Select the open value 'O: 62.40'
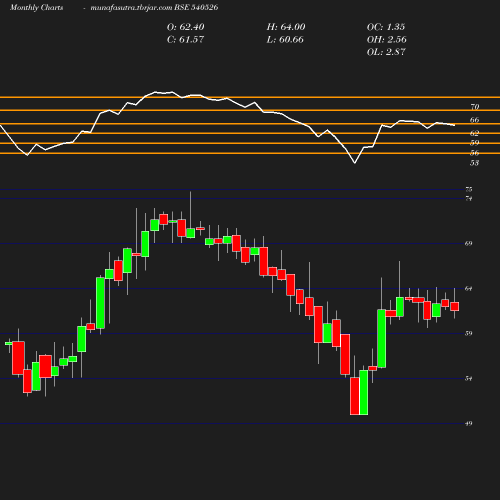 (x=186, y=27)
